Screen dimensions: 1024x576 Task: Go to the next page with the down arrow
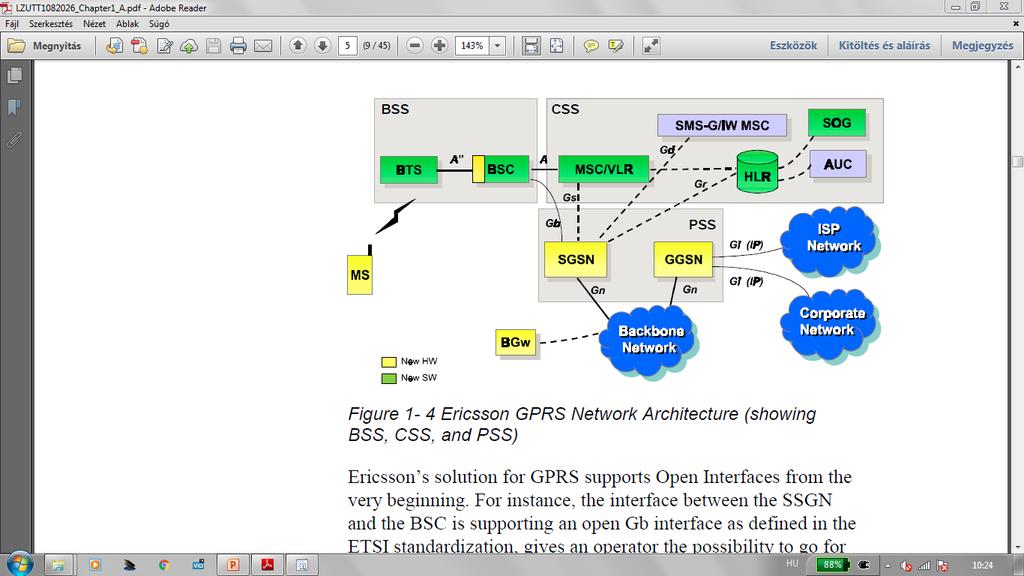(323, 46)
